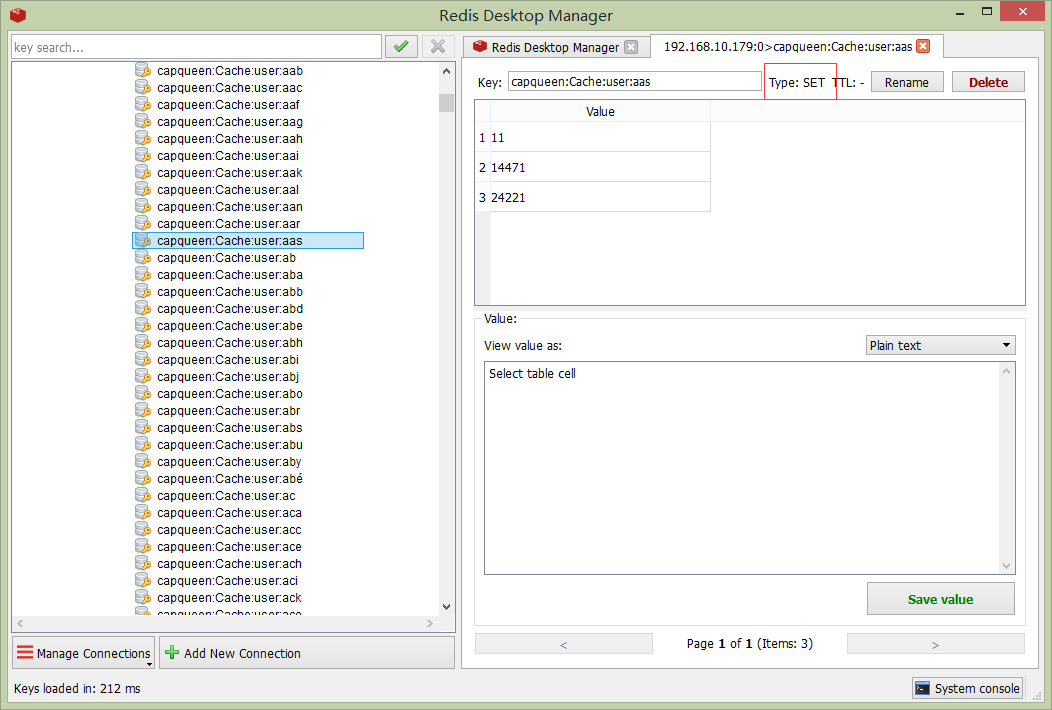Viewport: 1052px width, 710px height.
Task: Click the key icon beside capqueen:Cache:user:aar
Action: (x=142, y=223)
